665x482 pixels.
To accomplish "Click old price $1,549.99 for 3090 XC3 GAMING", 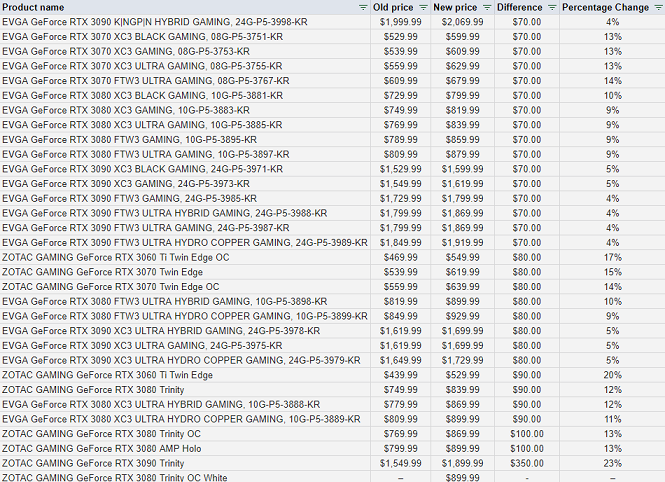I will click(400, 184).
